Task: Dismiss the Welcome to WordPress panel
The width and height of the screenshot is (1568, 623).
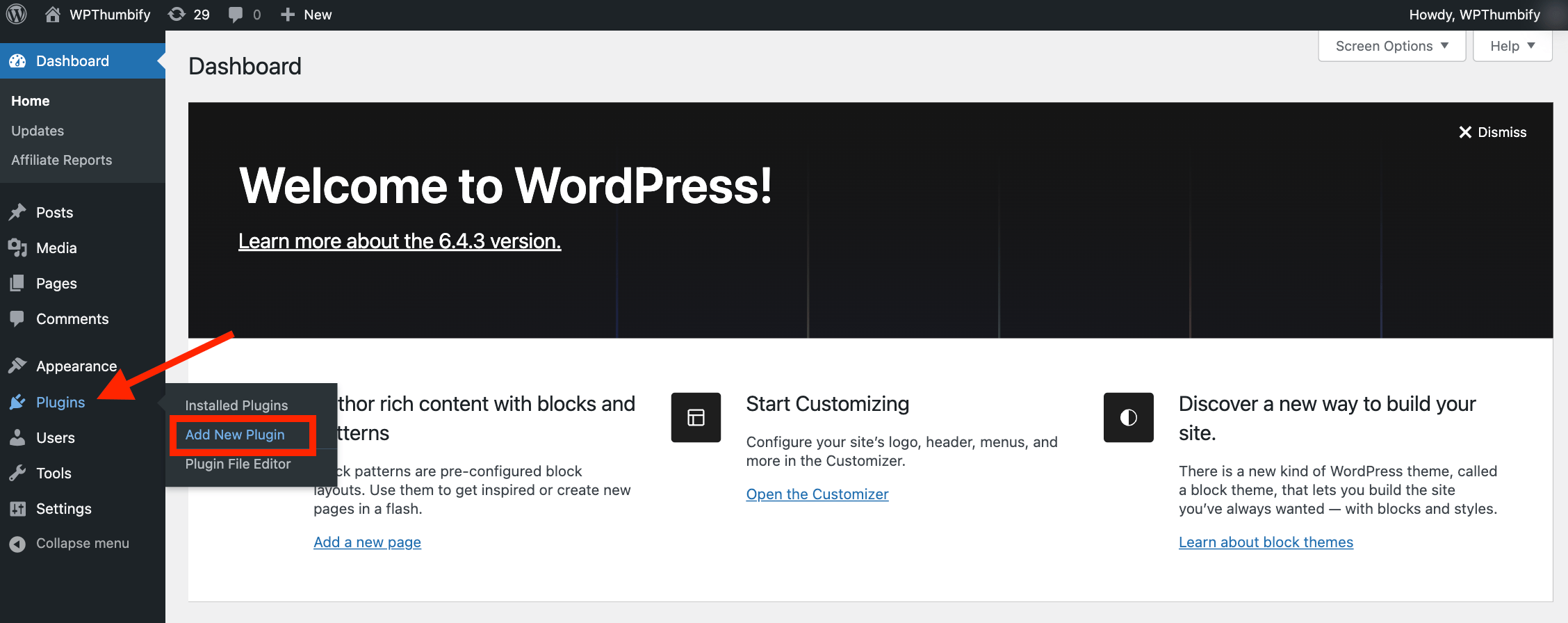Action: coord(1493,132)
